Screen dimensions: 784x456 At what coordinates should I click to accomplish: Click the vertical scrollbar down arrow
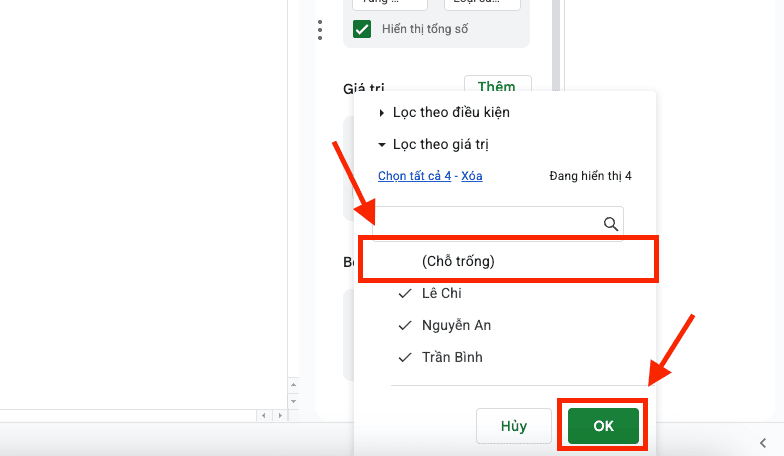click(294, 401)
